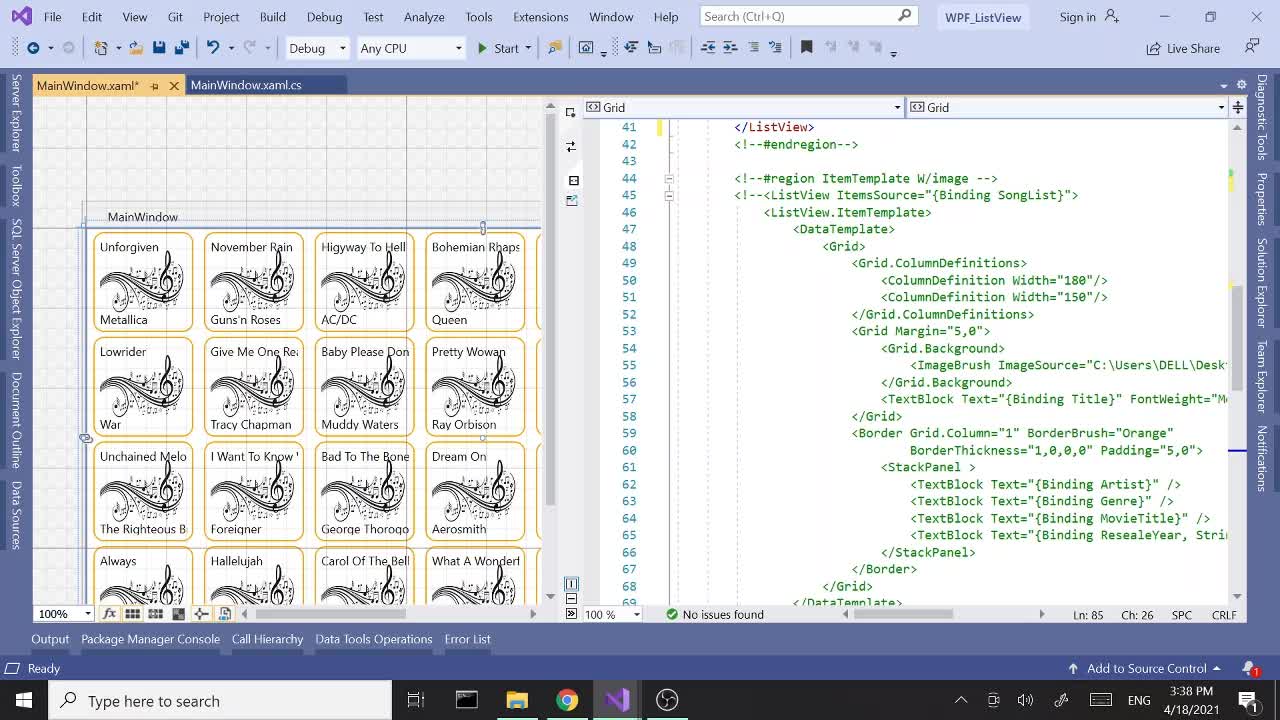The height and width of the screenshot is (720, 1280).
Task: Open the Build menu
Action: [x=272, y=17]
